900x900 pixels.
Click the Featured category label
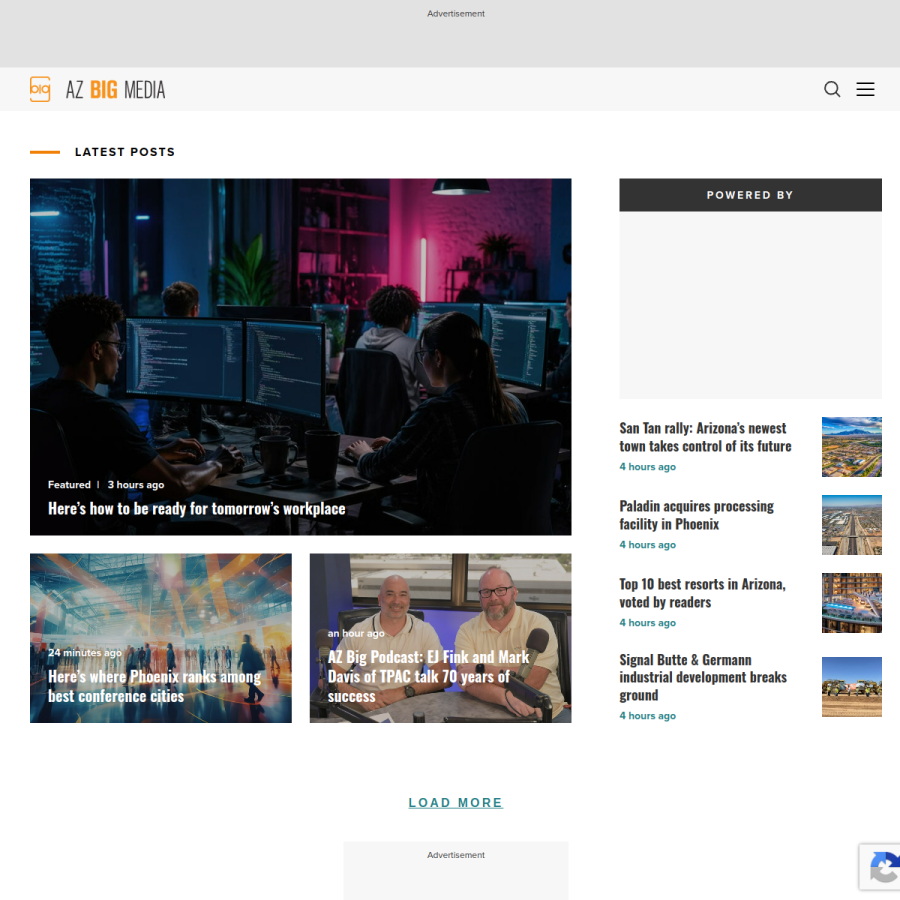69,484
